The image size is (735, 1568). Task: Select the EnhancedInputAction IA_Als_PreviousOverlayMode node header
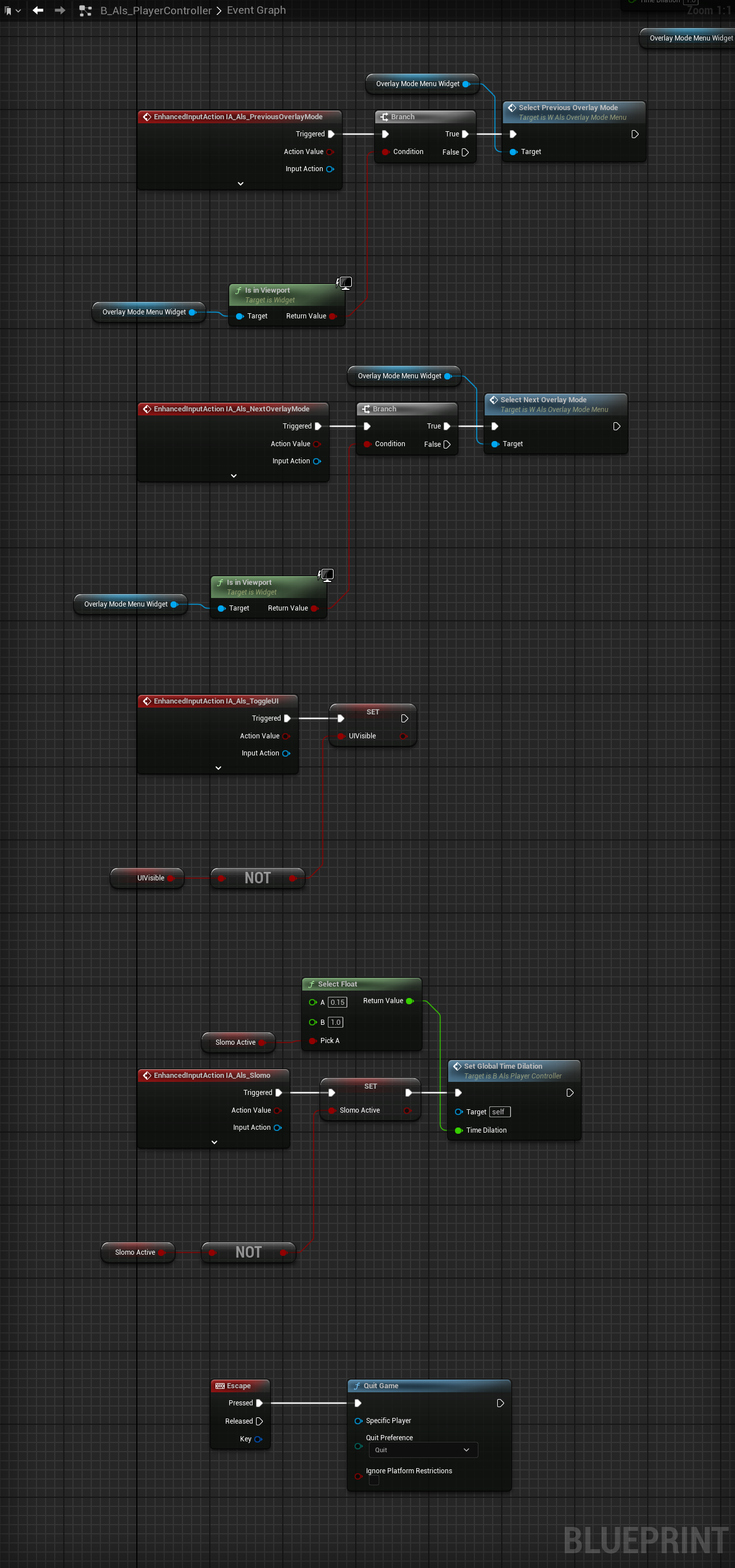[239, 117]
